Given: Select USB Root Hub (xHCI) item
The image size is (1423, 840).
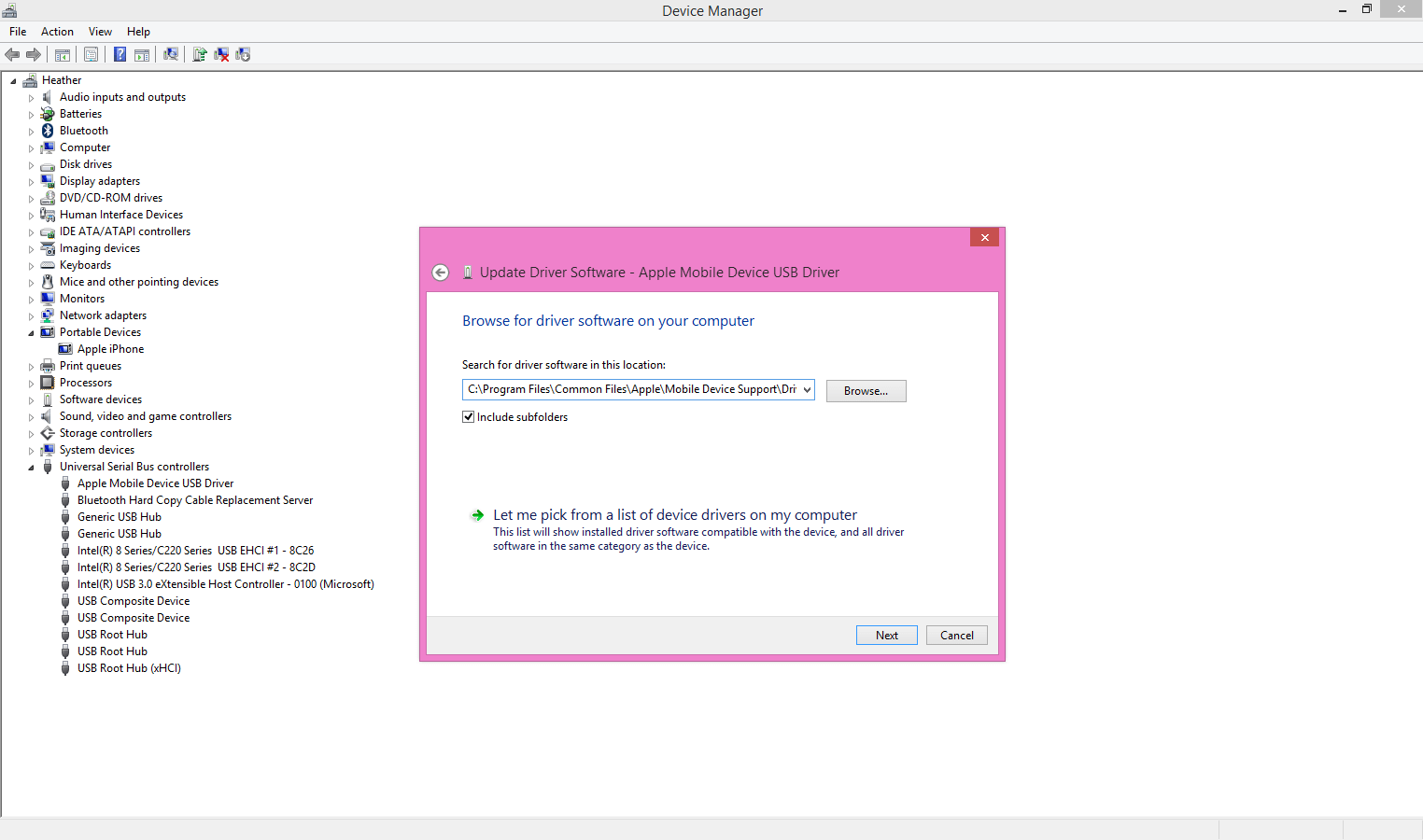Looking at the screenshot, I should (129, 668).
